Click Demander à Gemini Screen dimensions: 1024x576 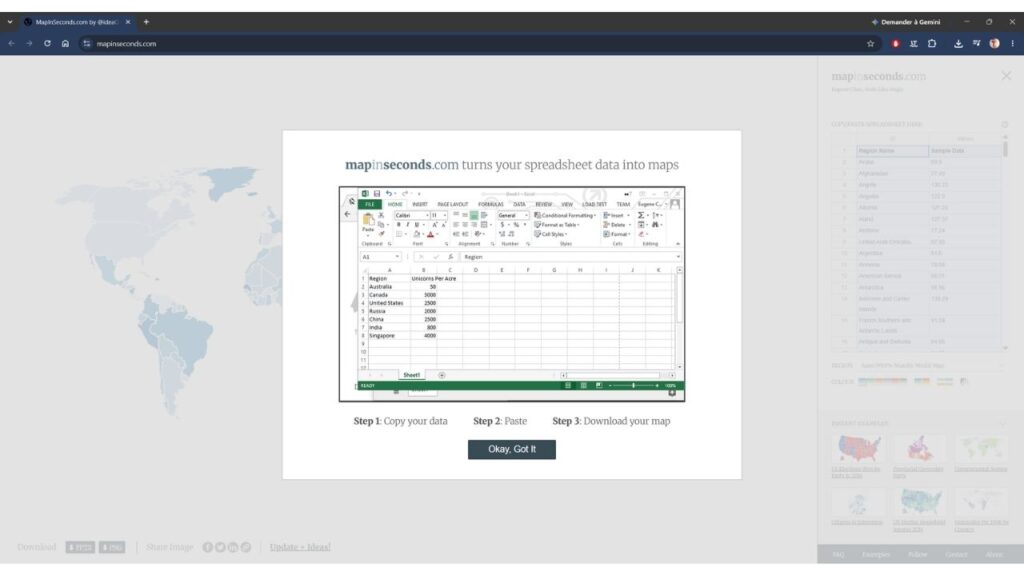[x=906, y=22]
